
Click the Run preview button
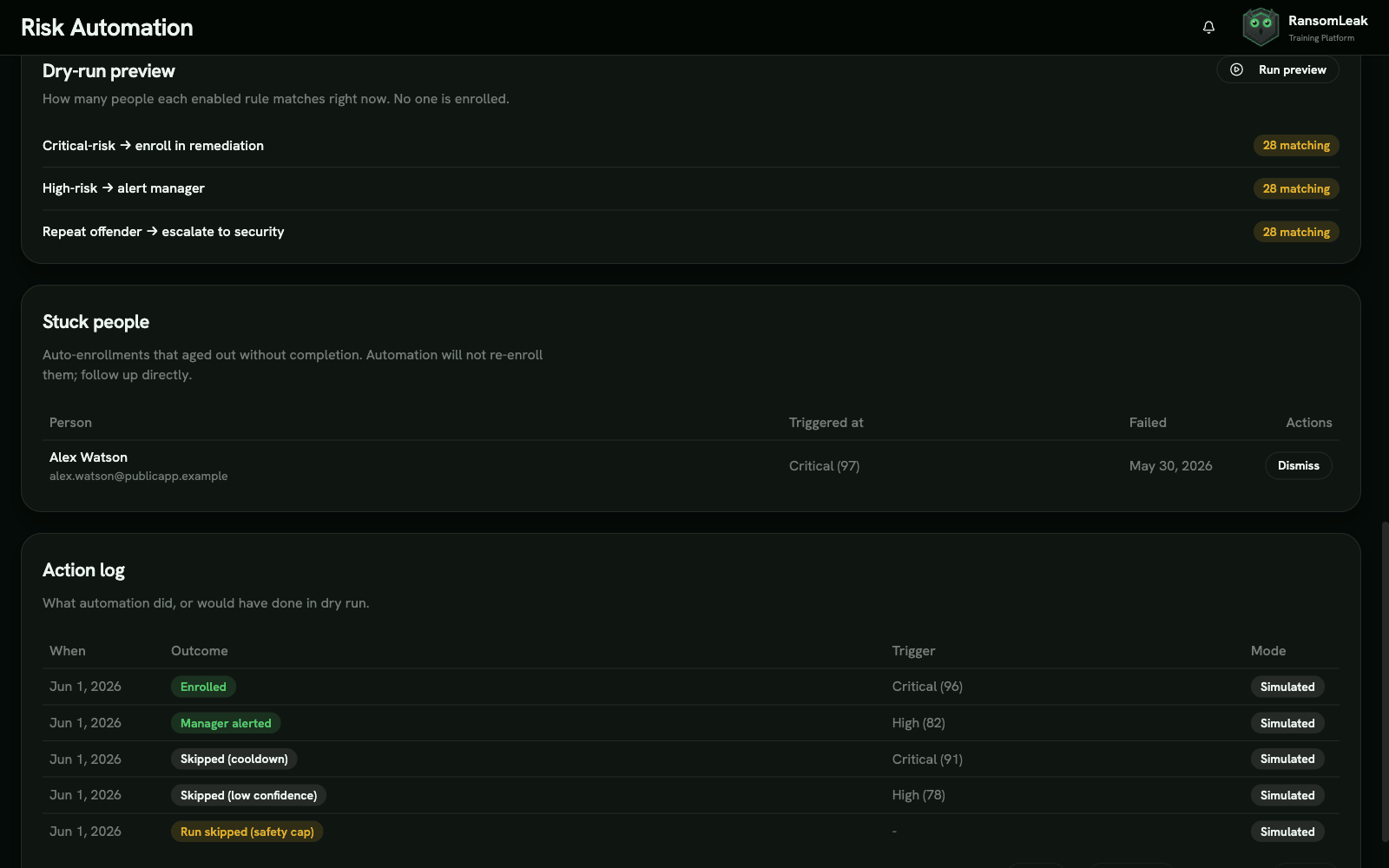(x=1278, y=69)
